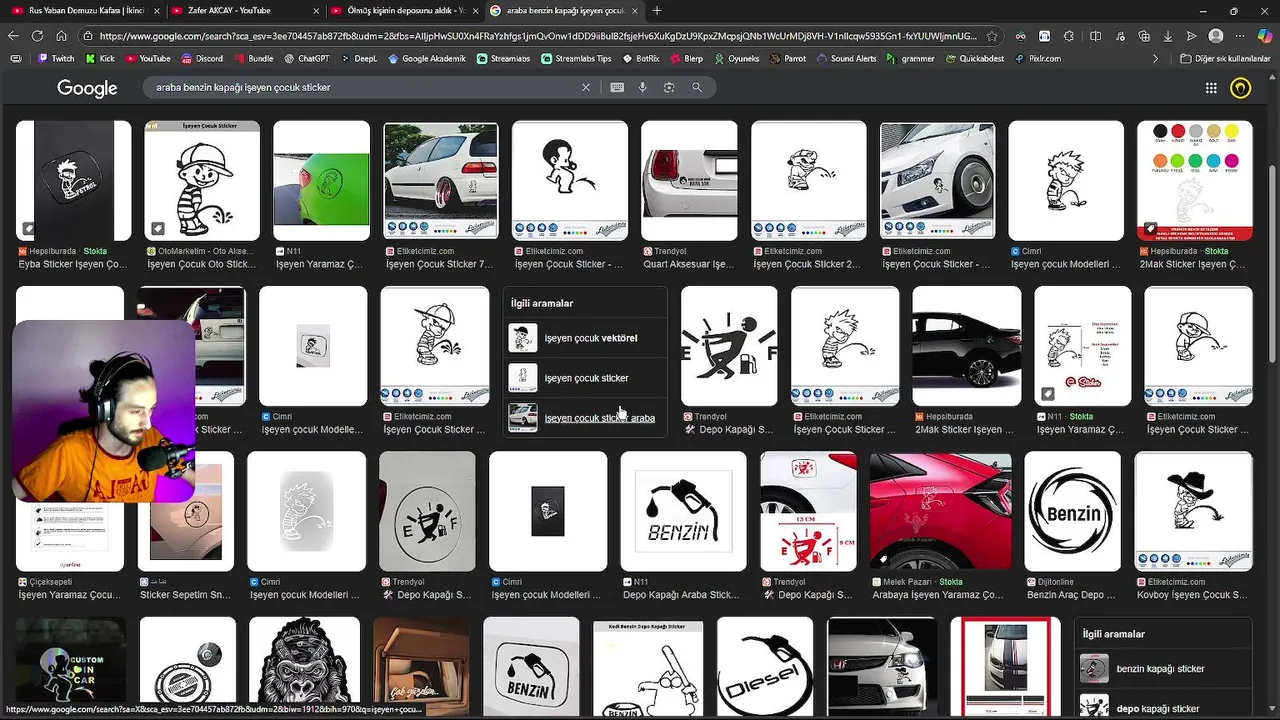The width and height of the screenshot is (1280, 720).
Task: Open the three-dot settings and more menu
Action: tap(1240, 36)
